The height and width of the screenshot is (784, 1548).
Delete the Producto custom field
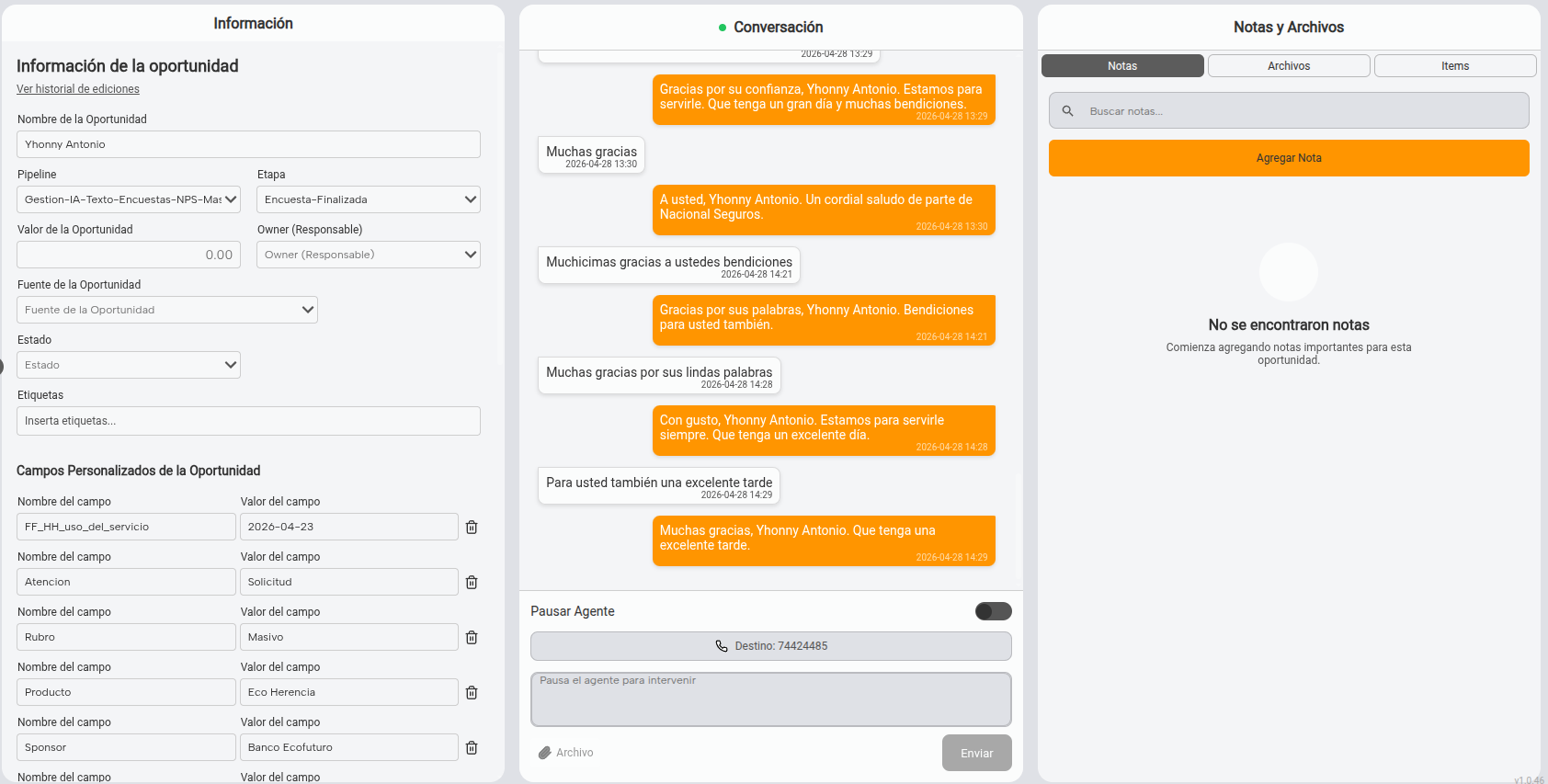pyautogui.click(x=472, y=692)
